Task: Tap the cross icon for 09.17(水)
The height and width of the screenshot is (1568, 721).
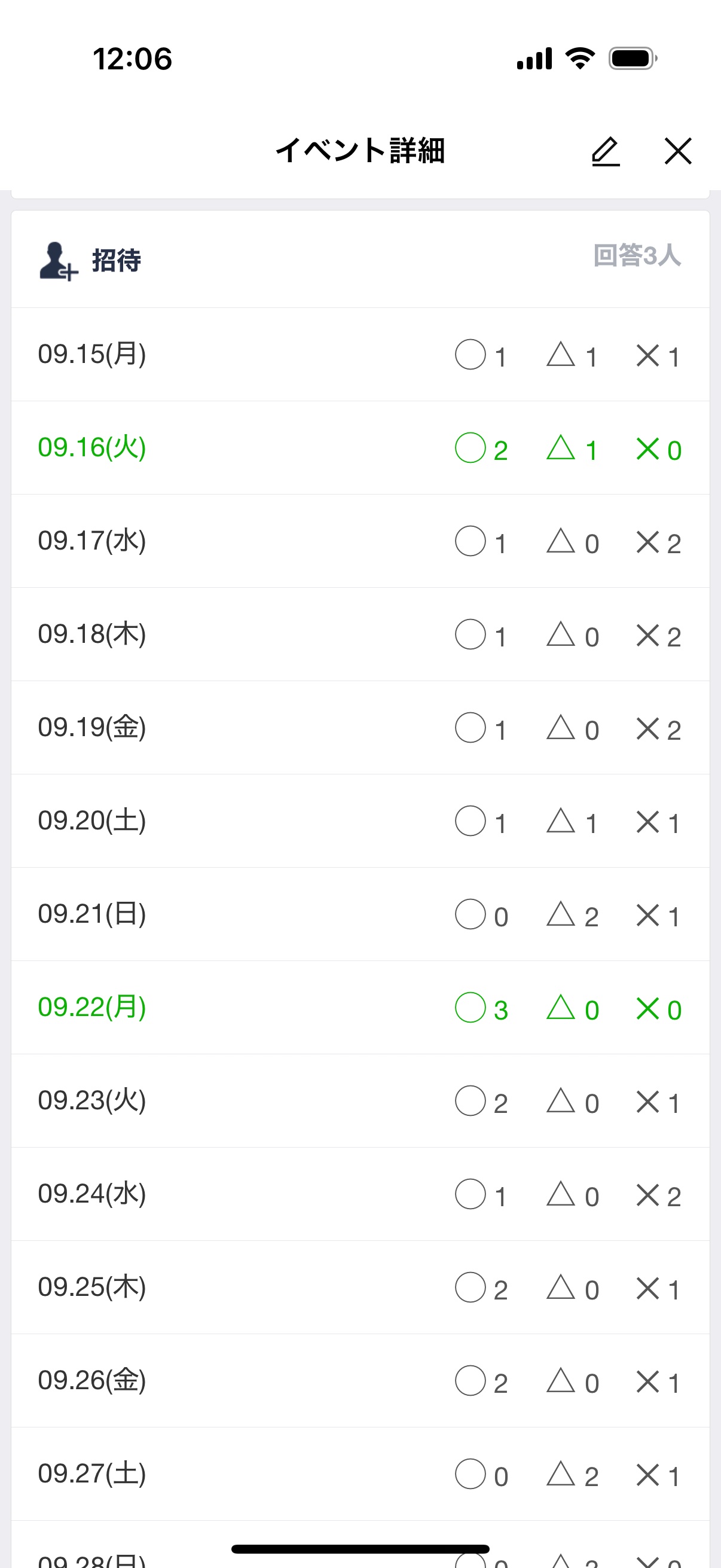Action: [x=647, y=542]
